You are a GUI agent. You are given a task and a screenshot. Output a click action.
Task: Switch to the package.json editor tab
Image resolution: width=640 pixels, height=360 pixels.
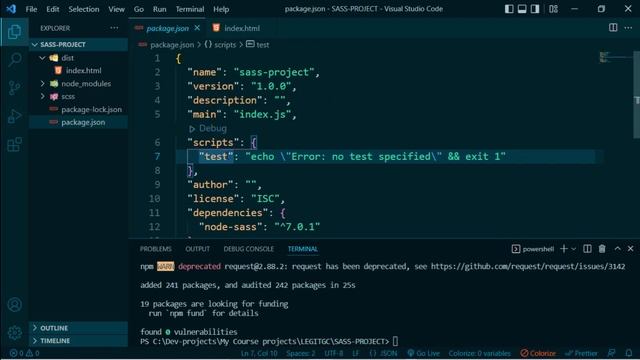[x=167, y=28]
